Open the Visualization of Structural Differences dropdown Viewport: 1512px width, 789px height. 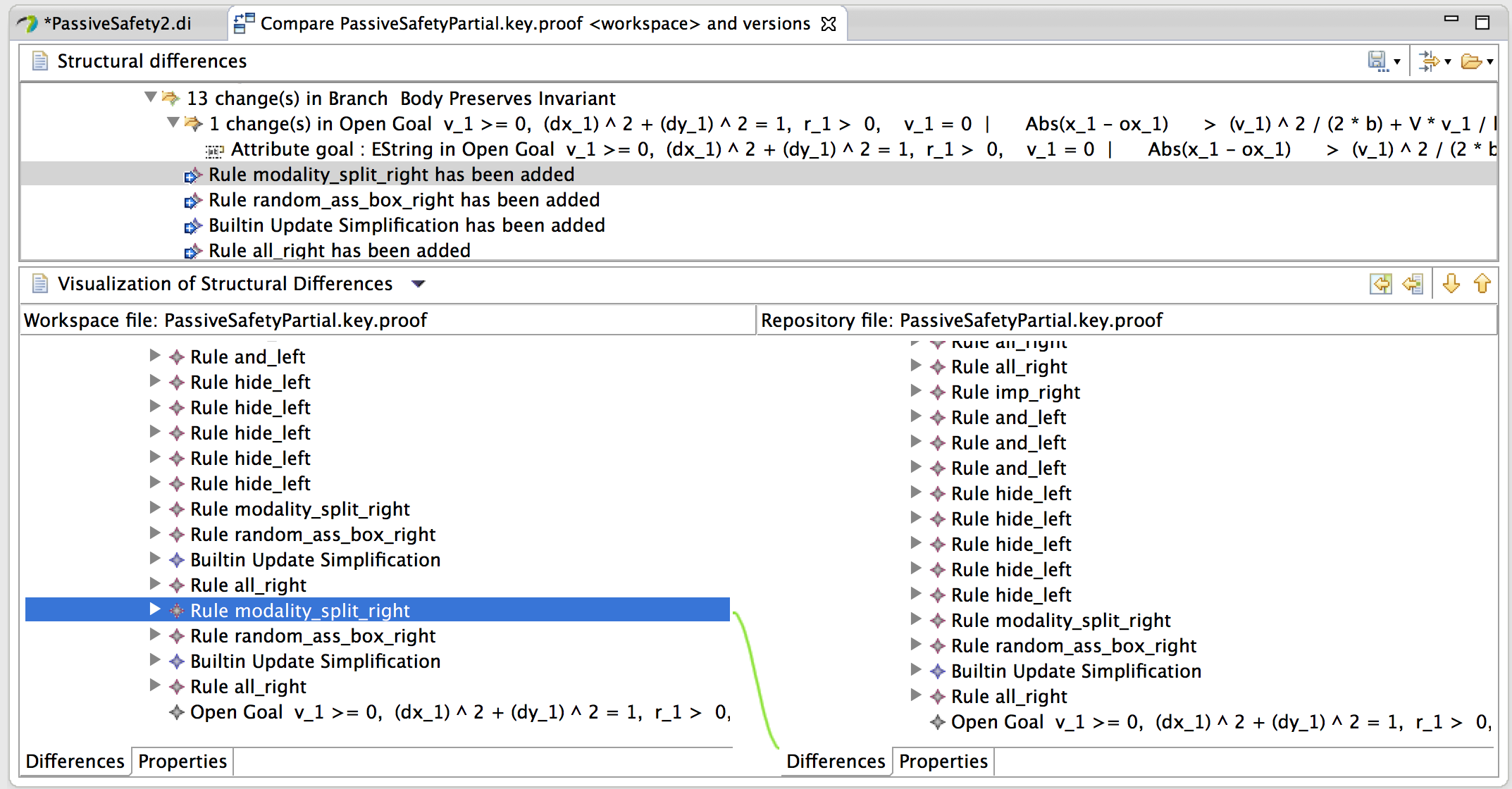pyautogui.click(x=419, y=284)
